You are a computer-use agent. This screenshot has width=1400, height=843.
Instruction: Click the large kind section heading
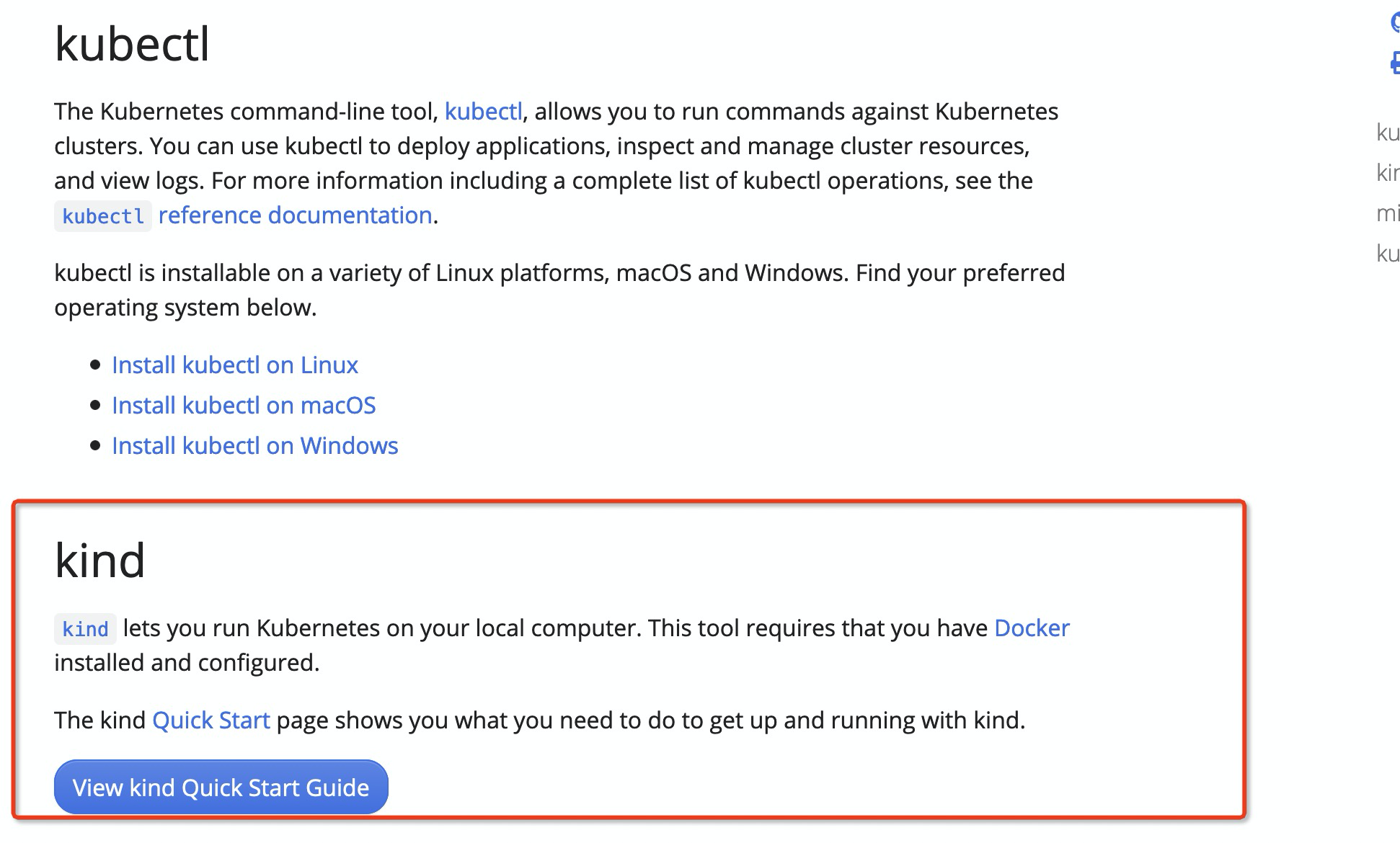coord(100,560)
